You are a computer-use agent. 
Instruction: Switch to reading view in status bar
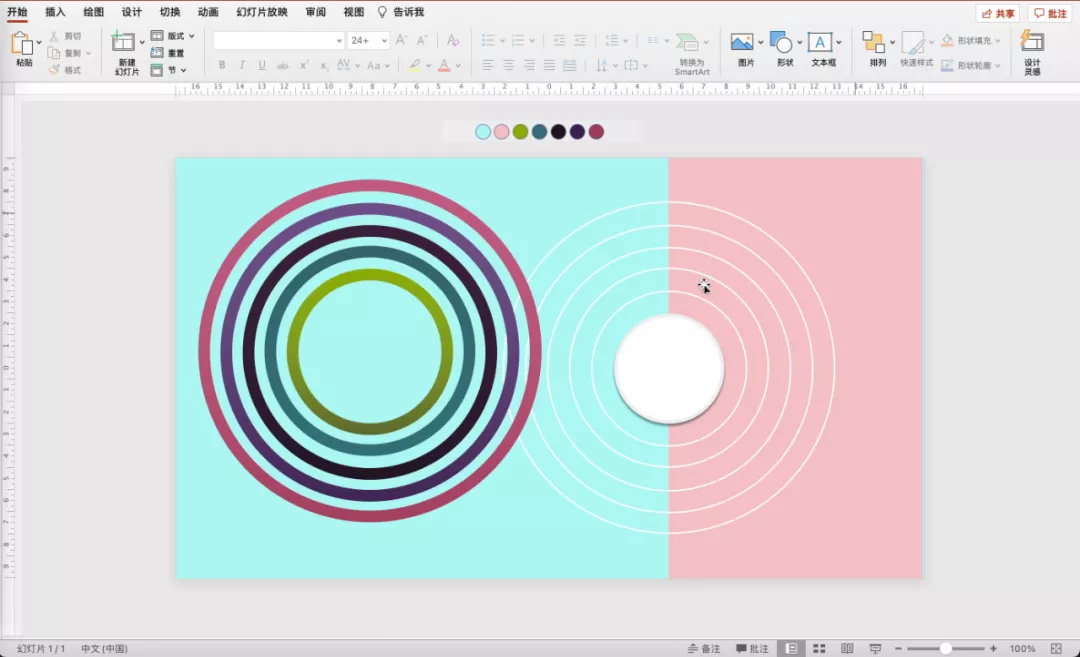[x=847, y=649]
